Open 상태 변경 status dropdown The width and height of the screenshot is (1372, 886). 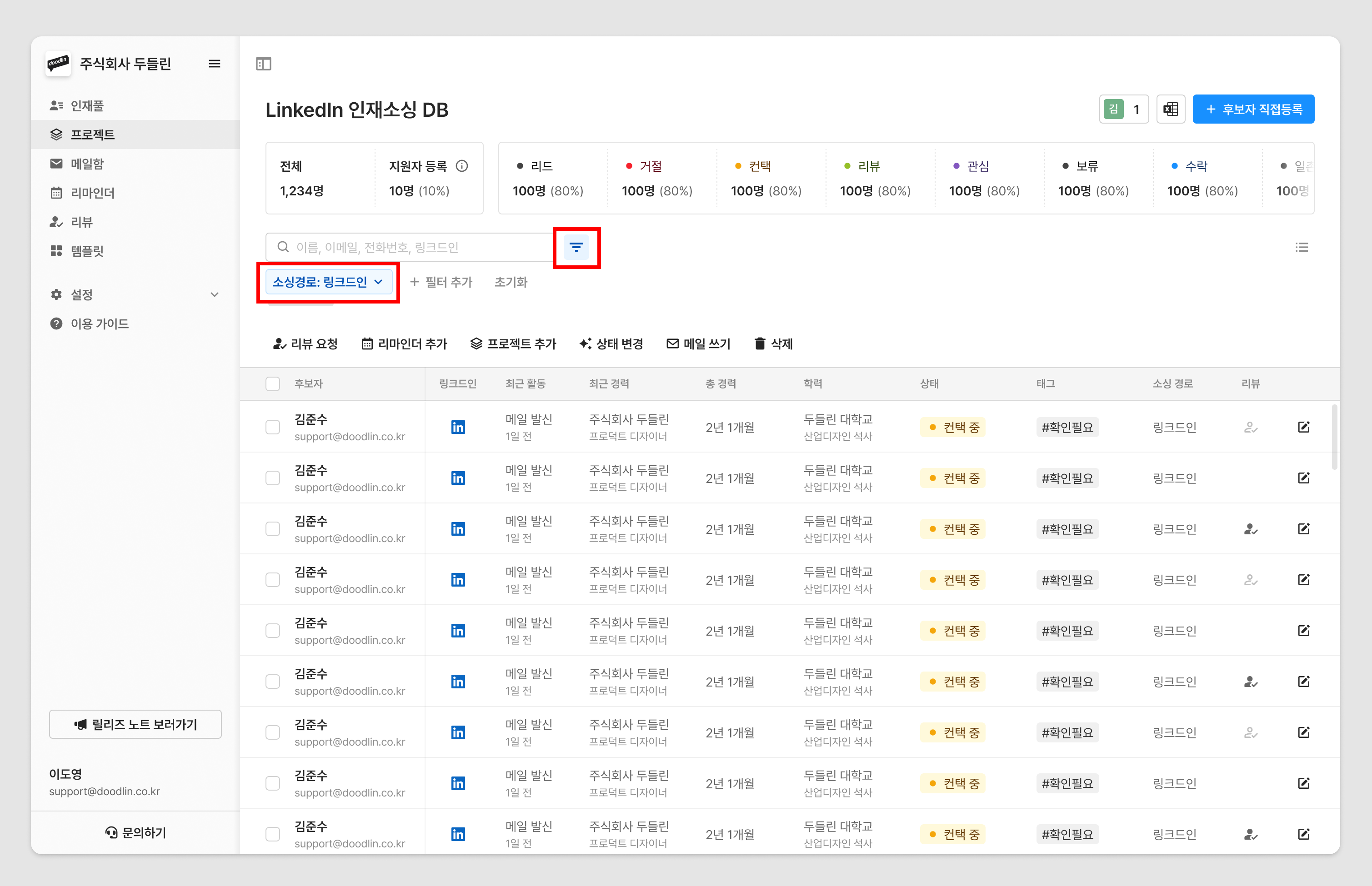611,344
